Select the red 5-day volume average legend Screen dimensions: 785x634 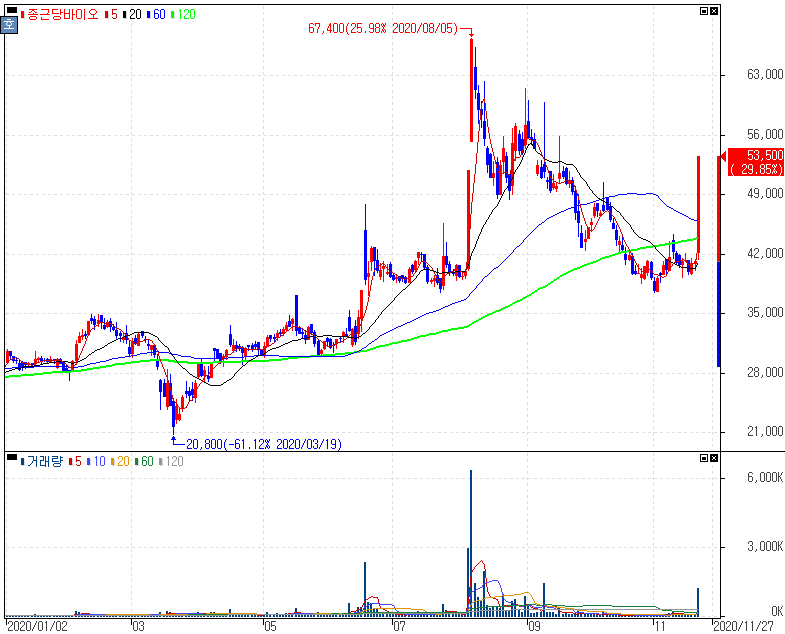[75, 461]
